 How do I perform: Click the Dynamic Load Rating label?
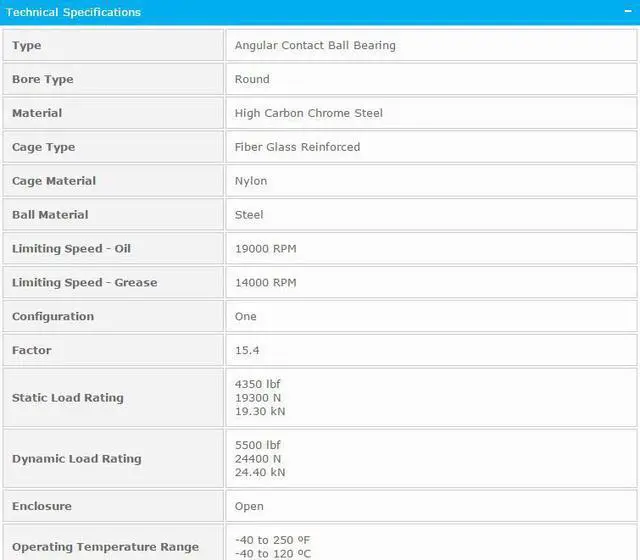76,459
